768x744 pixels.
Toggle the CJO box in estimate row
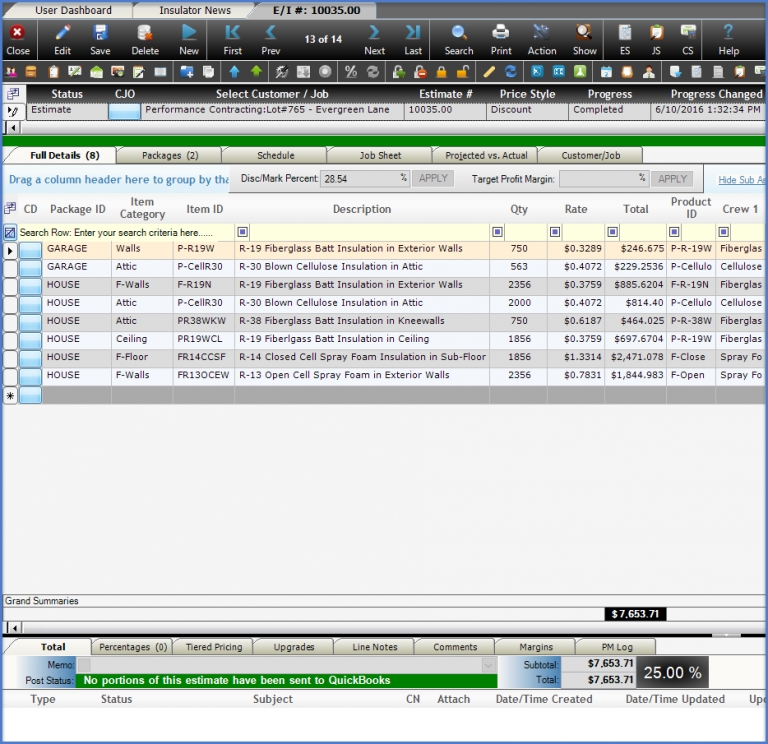pyautogui.click(x=124, y=111)
